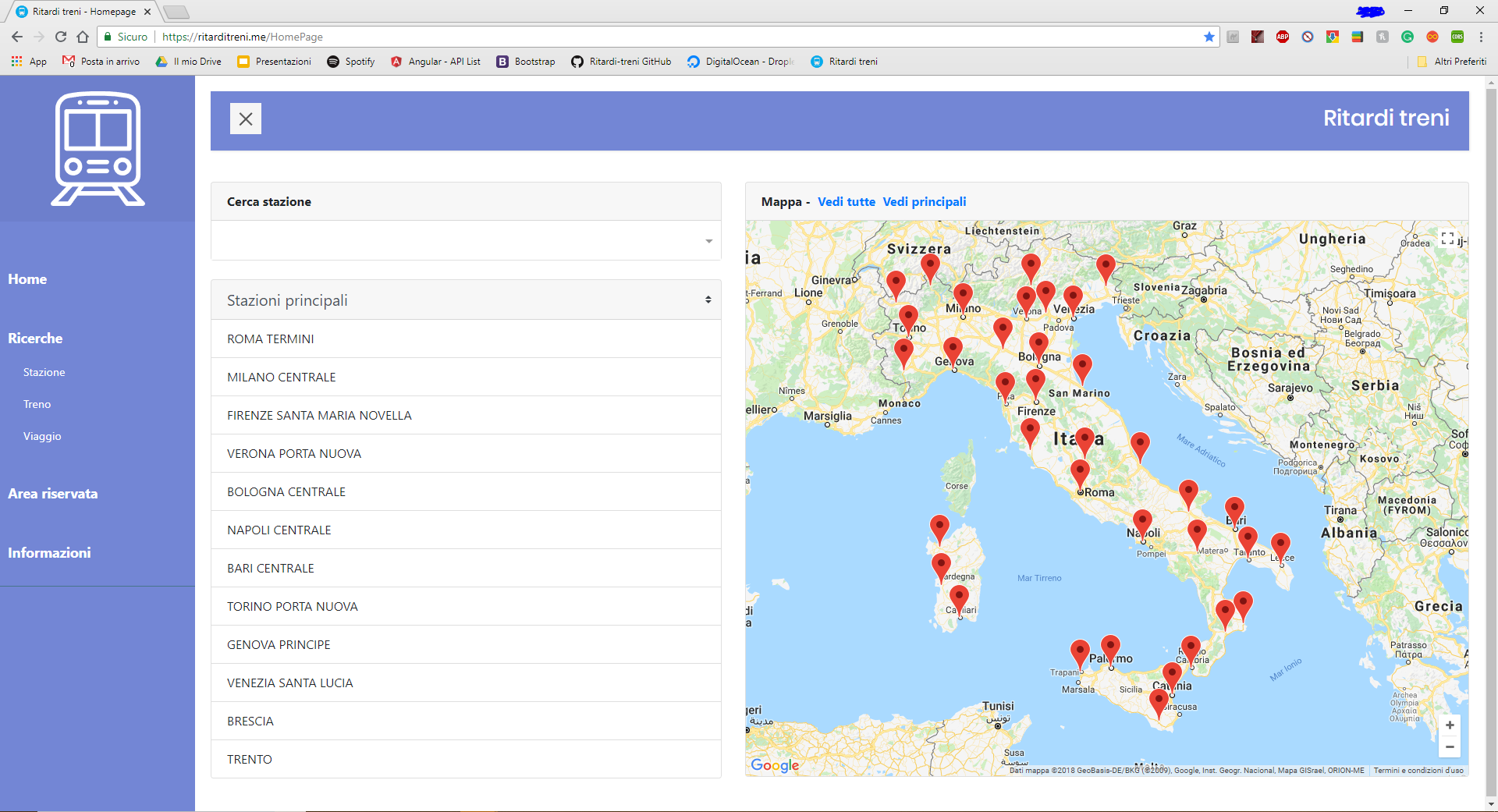Open Grammarly extension icon
This screenshot has height=812, width=1498.
[1407, 37]
